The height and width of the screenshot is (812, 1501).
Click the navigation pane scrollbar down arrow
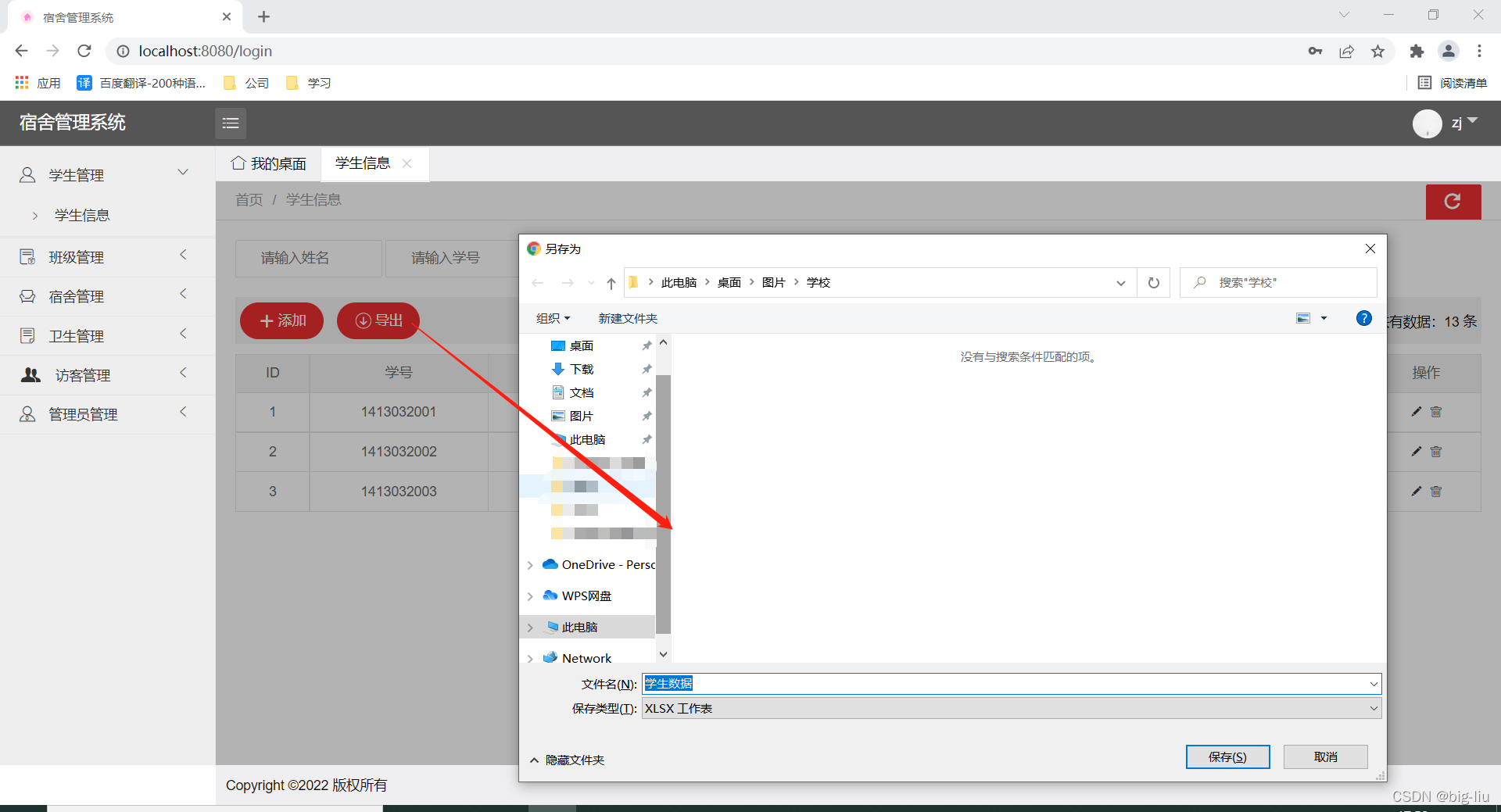point(663,654)
